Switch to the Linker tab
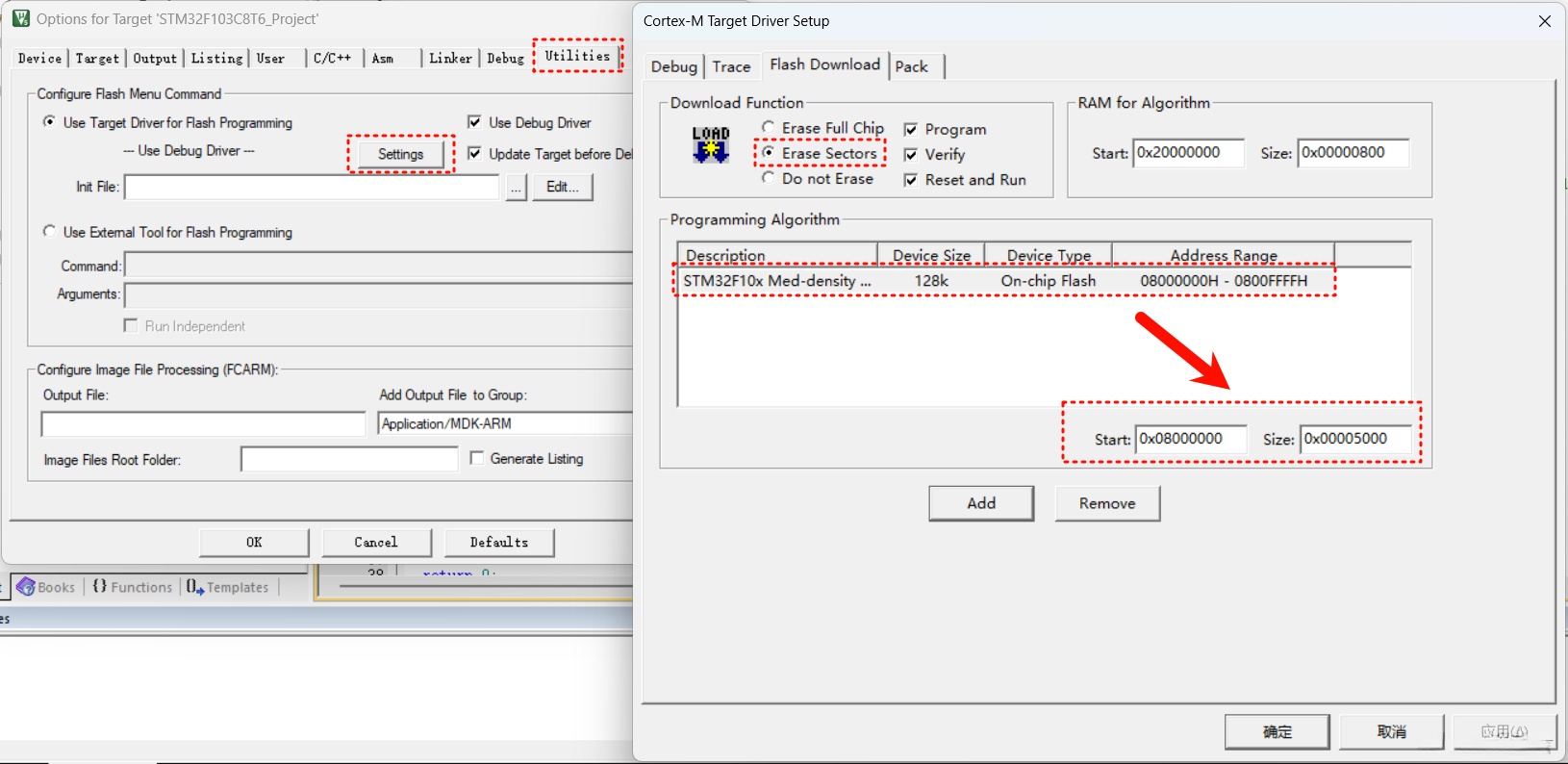The height and width of the screenshot is (764, 1568). coord(450,59)
